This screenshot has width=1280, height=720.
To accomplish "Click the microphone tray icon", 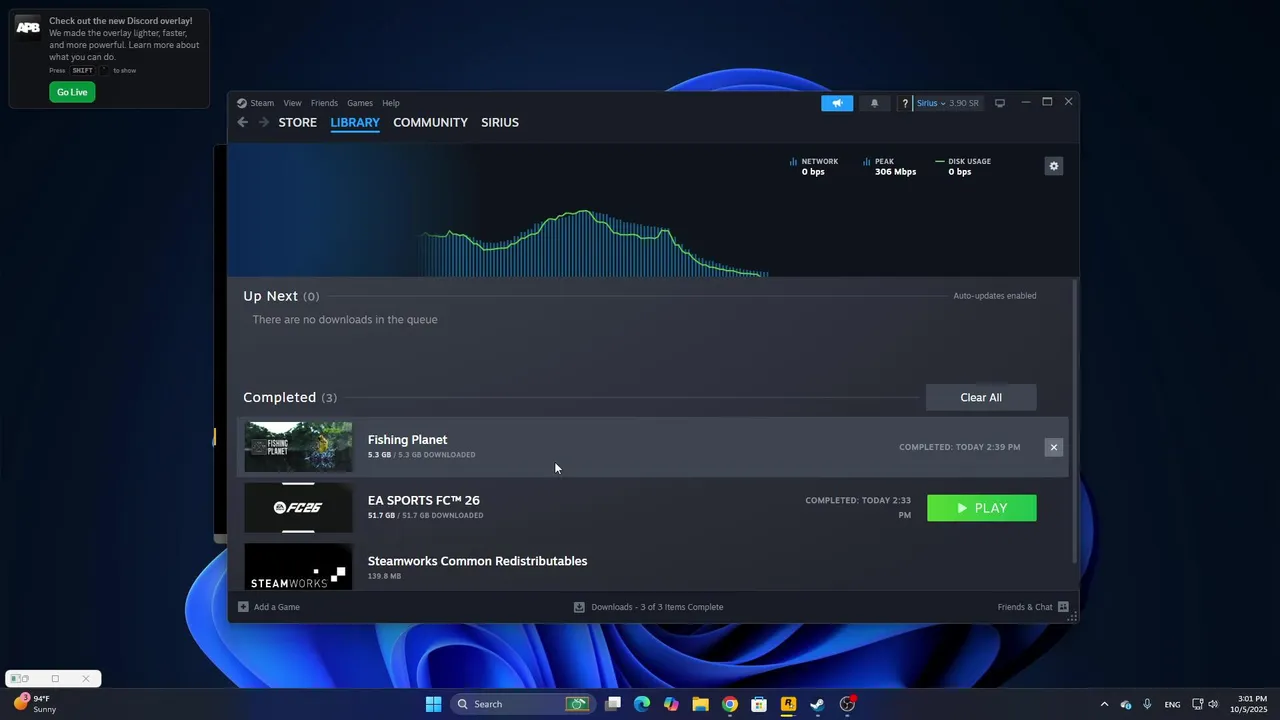I will coord(1147,704).
